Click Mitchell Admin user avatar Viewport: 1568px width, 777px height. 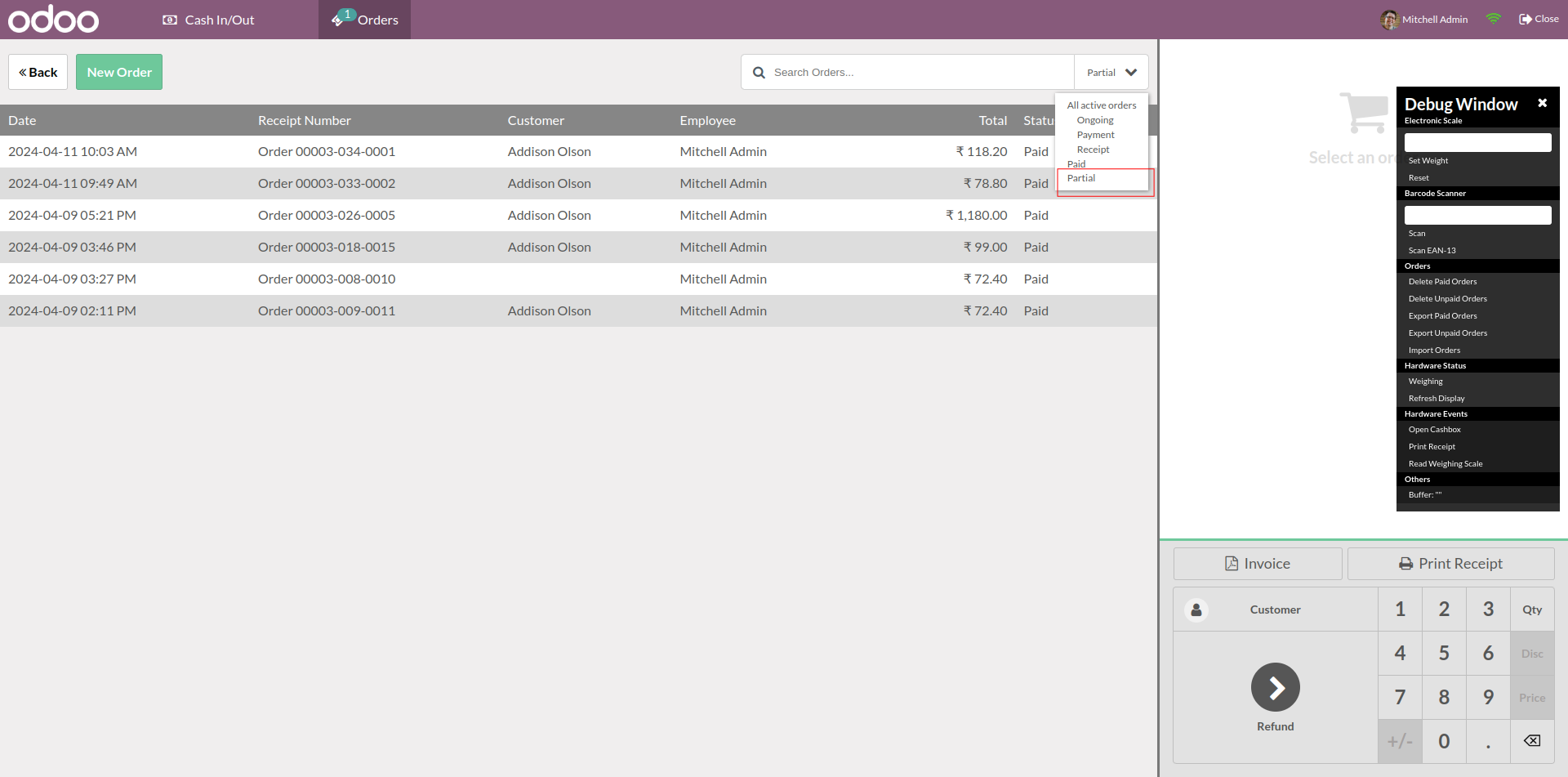1389,20
